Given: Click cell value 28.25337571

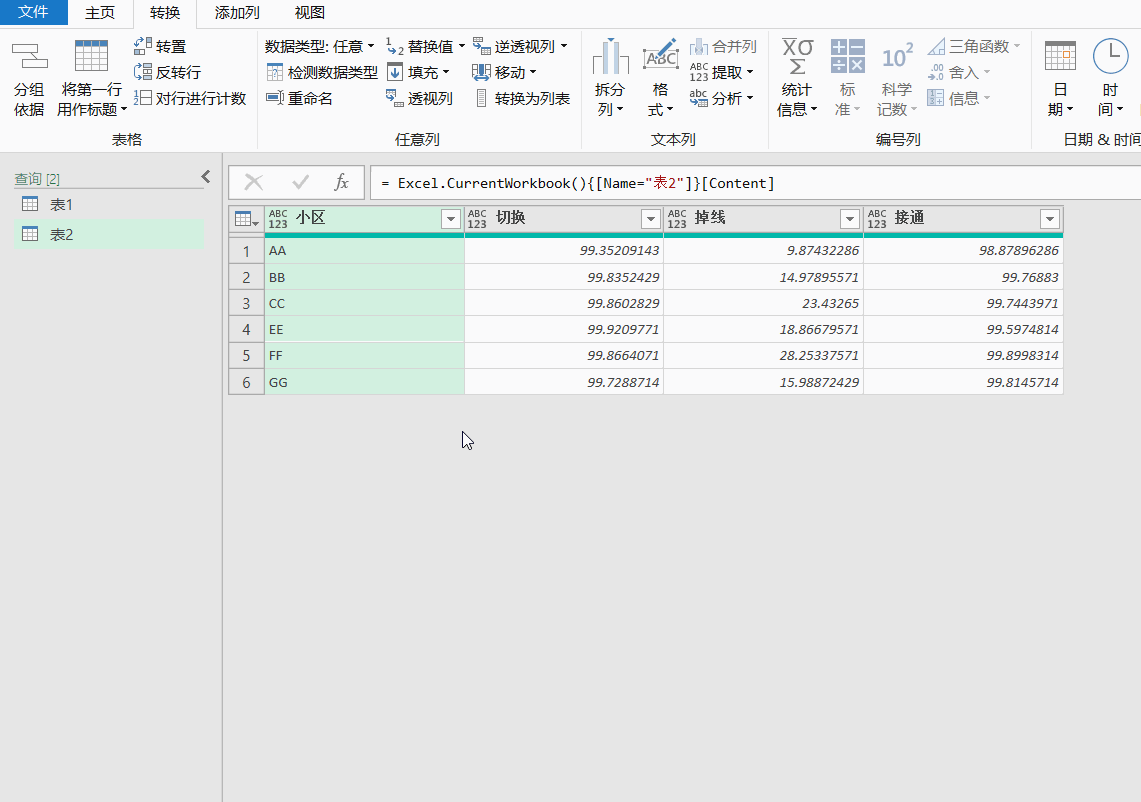Looking at the screenshot, I should [763, 356].
